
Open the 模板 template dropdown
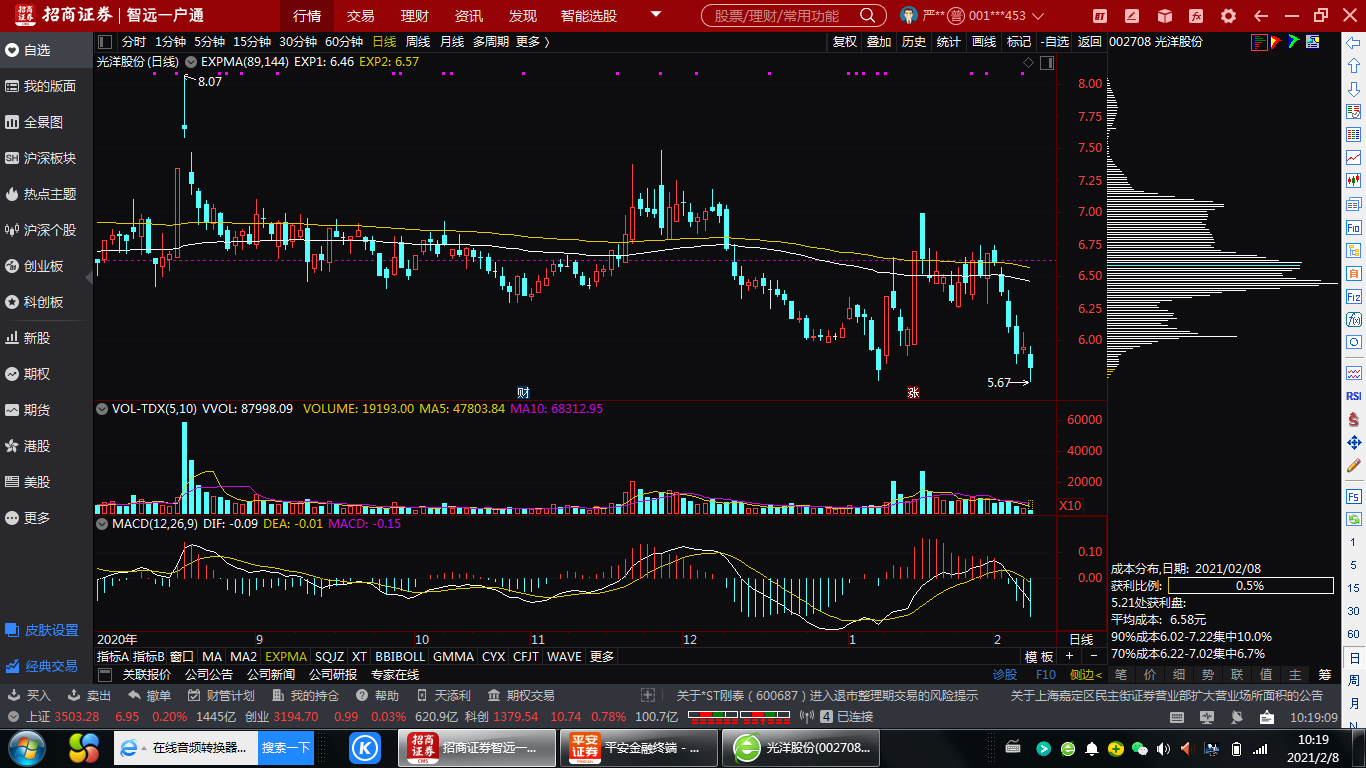click(1039, 657)
